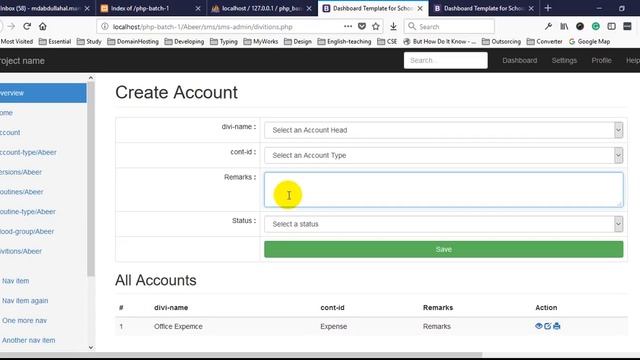Viewport: 640px width, 360px height.
Task: Click the 'Expense' cont-id table cell
Action: click(333, 327)
